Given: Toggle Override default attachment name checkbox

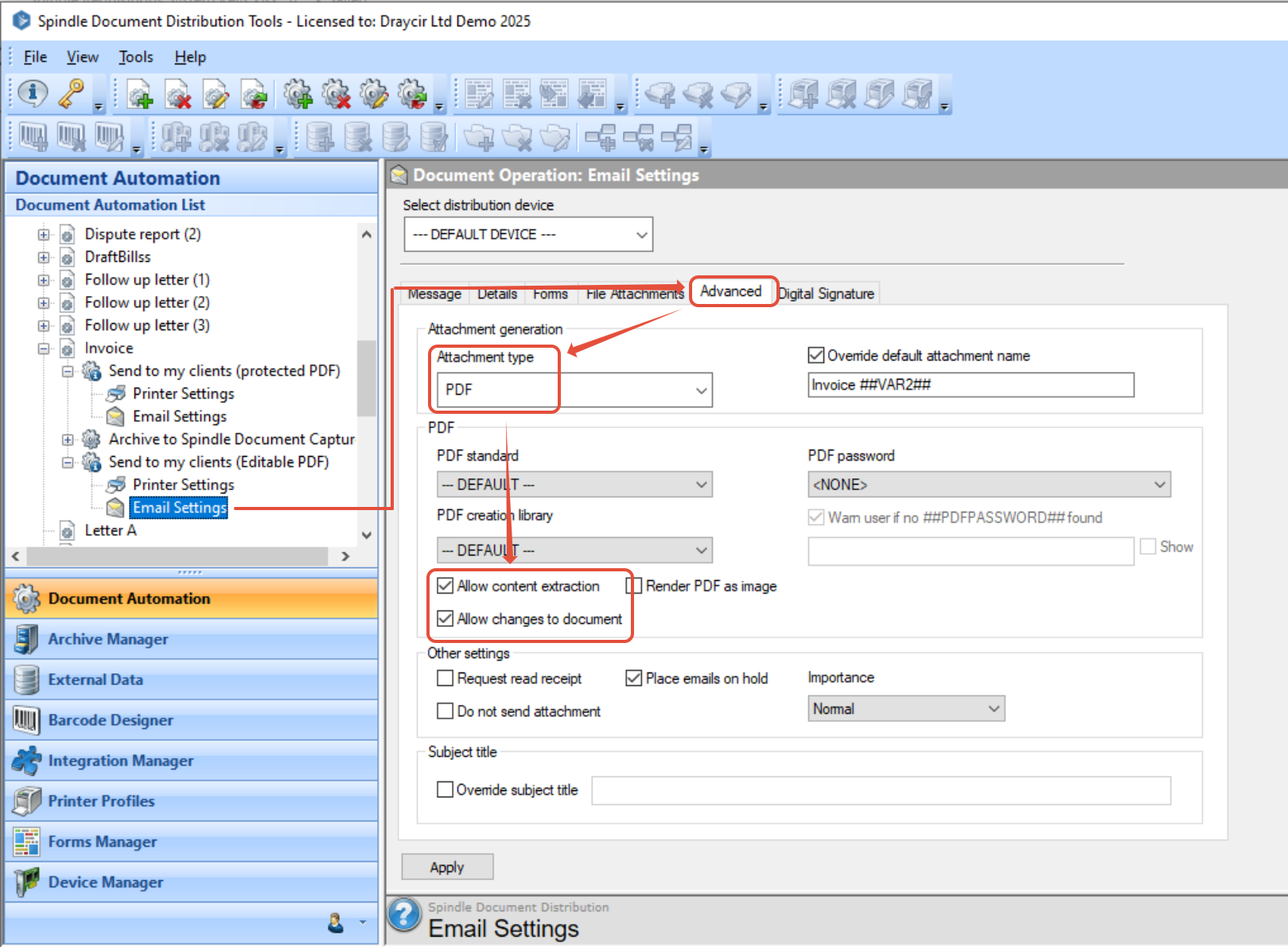Looking at the screenshot, I should (815, 355).
